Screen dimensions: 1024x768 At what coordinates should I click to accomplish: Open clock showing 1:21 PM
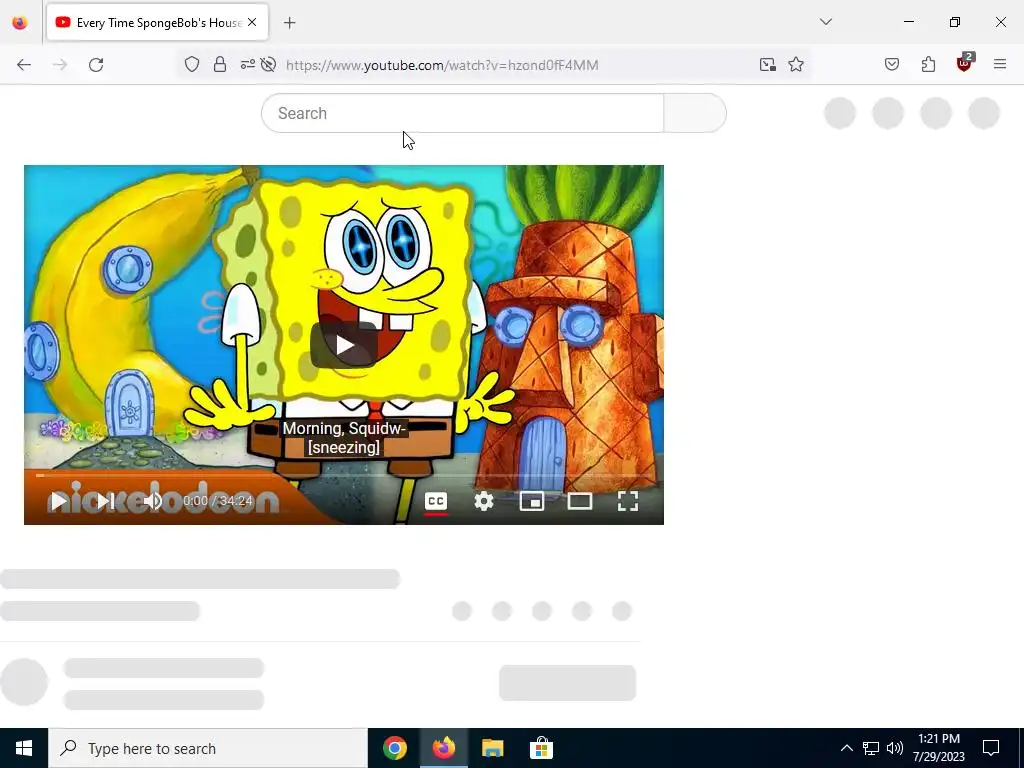pyautogui.click(x=938, y=748)
